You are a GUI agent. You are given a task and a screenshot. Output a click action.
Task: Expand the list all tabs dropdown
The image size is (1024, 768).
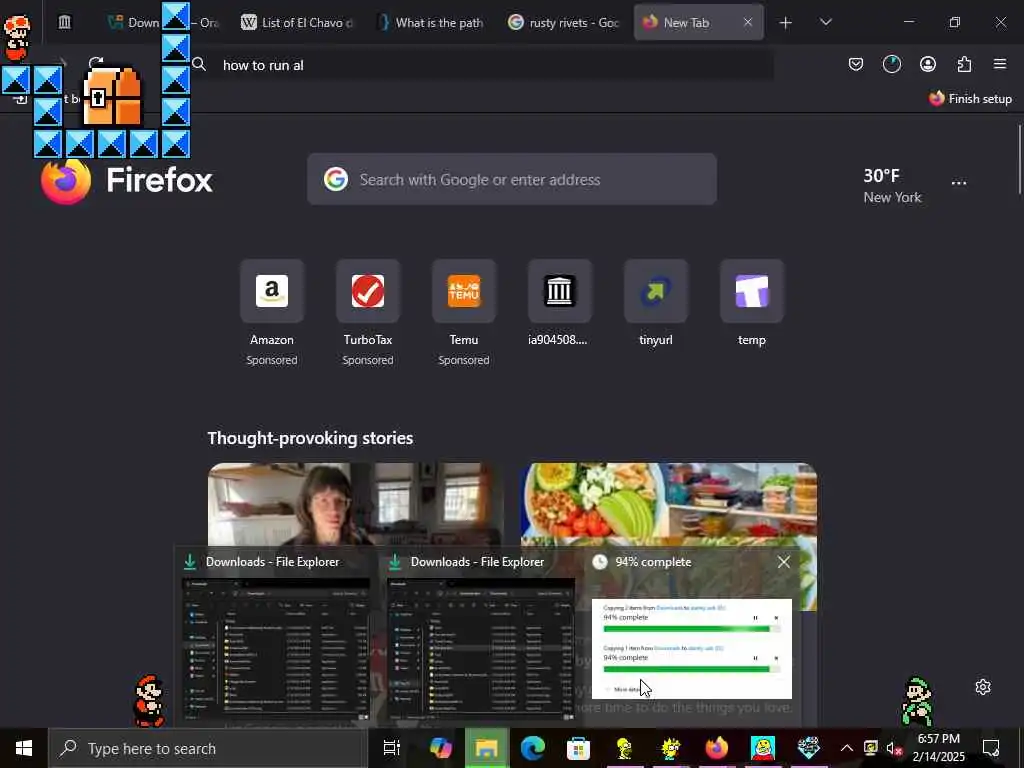click(x=825, y=22)
